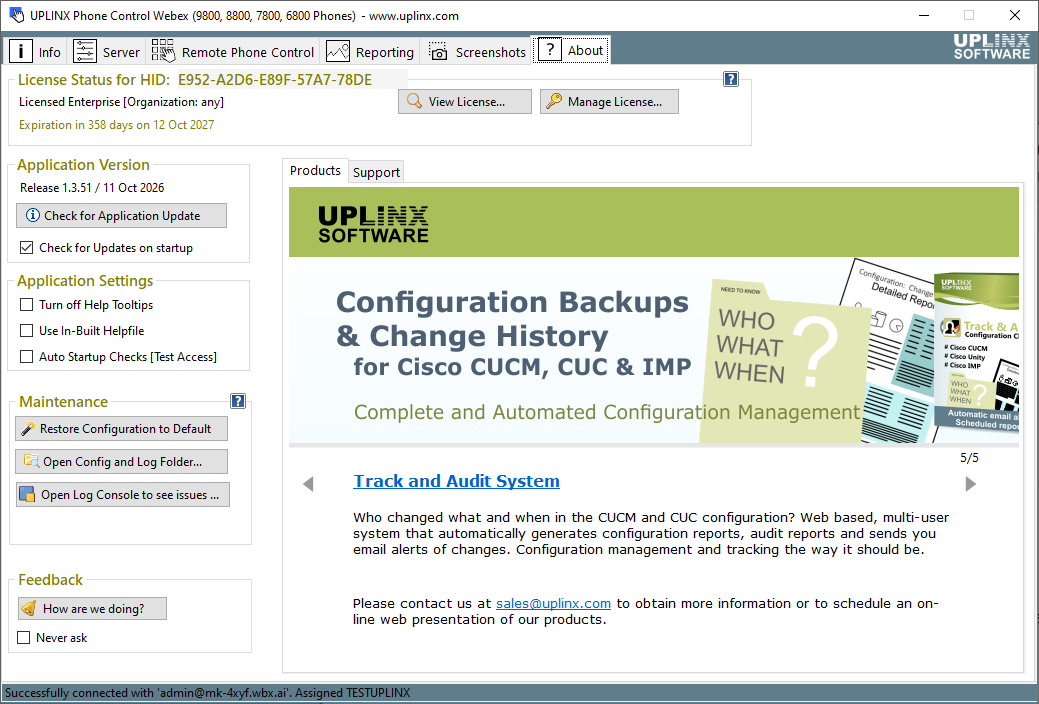Open Remote Phone Control tab
The width and height of the screenshot is (1039, 704).
coord(233,51)
